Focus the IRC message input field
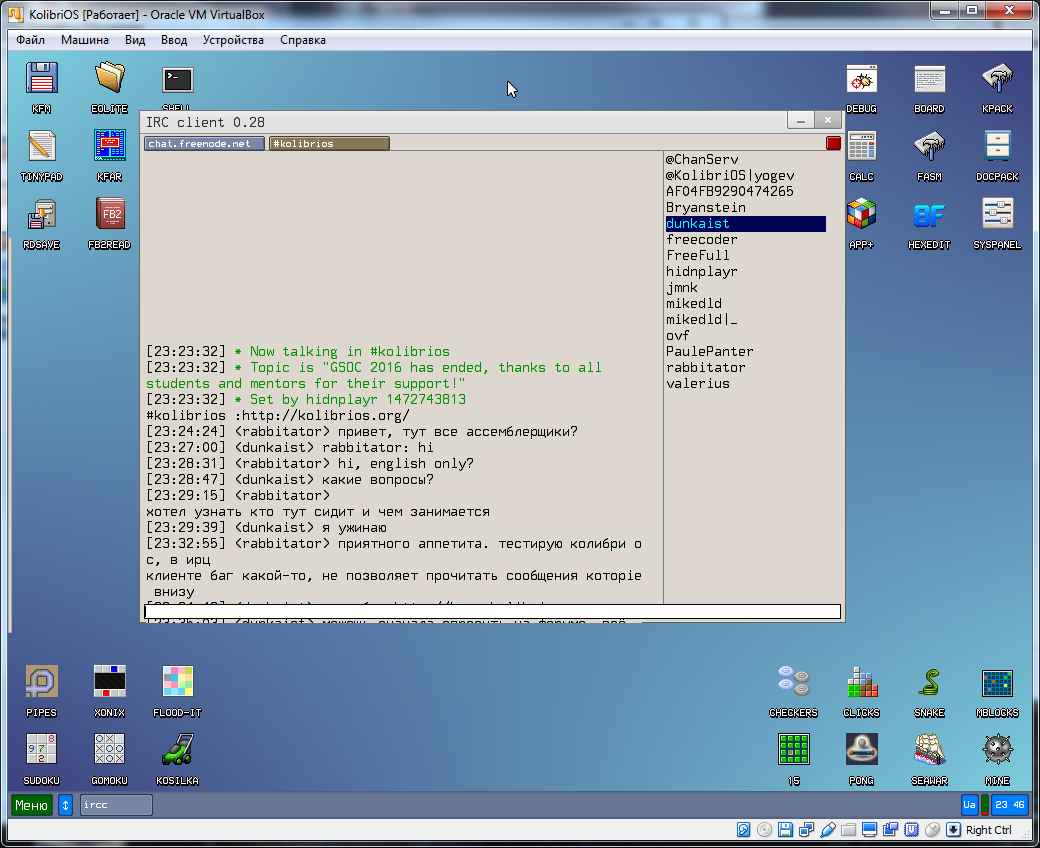The height and width of the screenshot is (848, 1040). tap(492, 612)
